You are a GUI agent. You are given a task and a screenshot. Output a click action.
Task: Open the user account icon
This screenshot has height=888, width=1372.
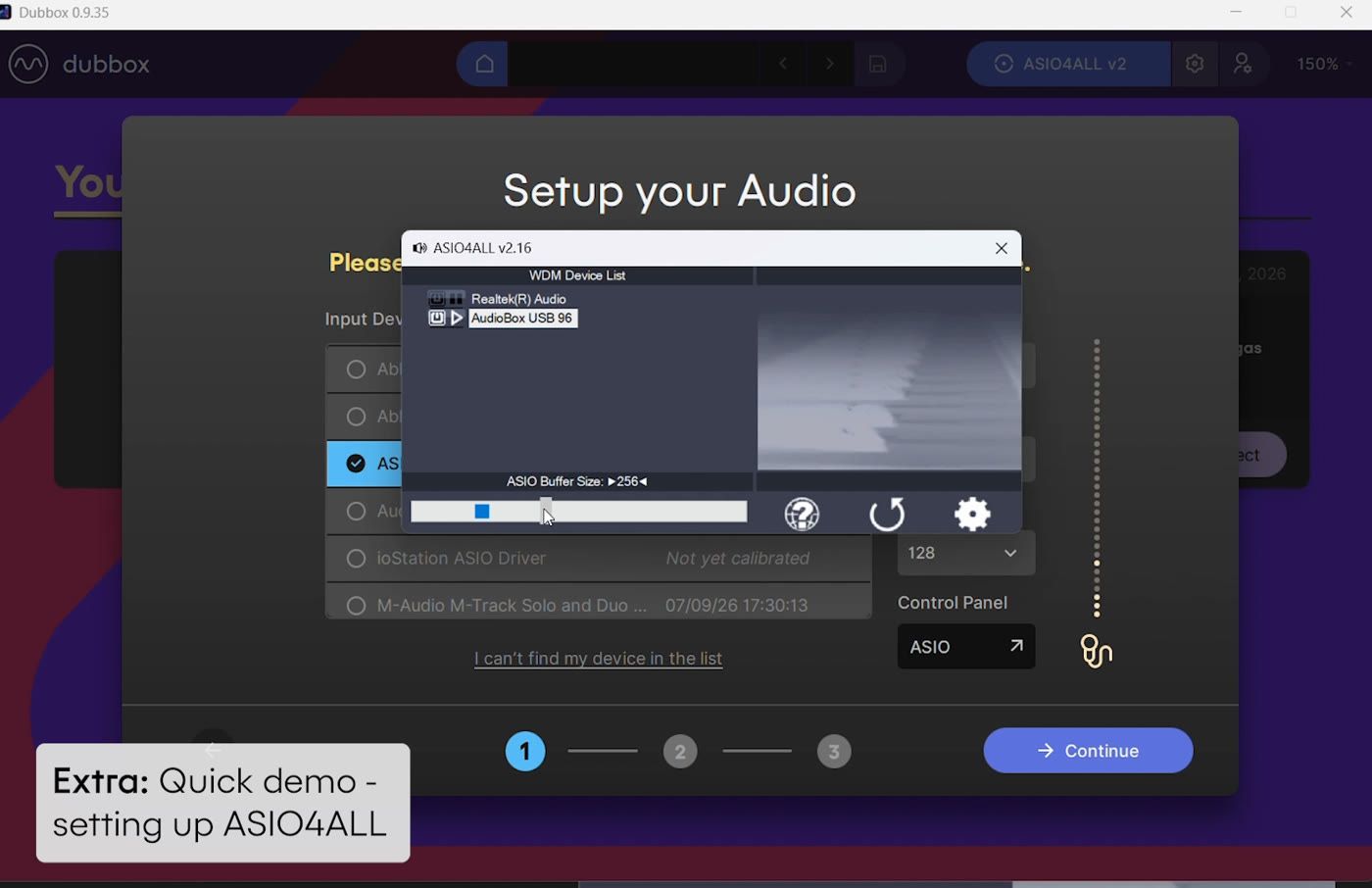1243,64
